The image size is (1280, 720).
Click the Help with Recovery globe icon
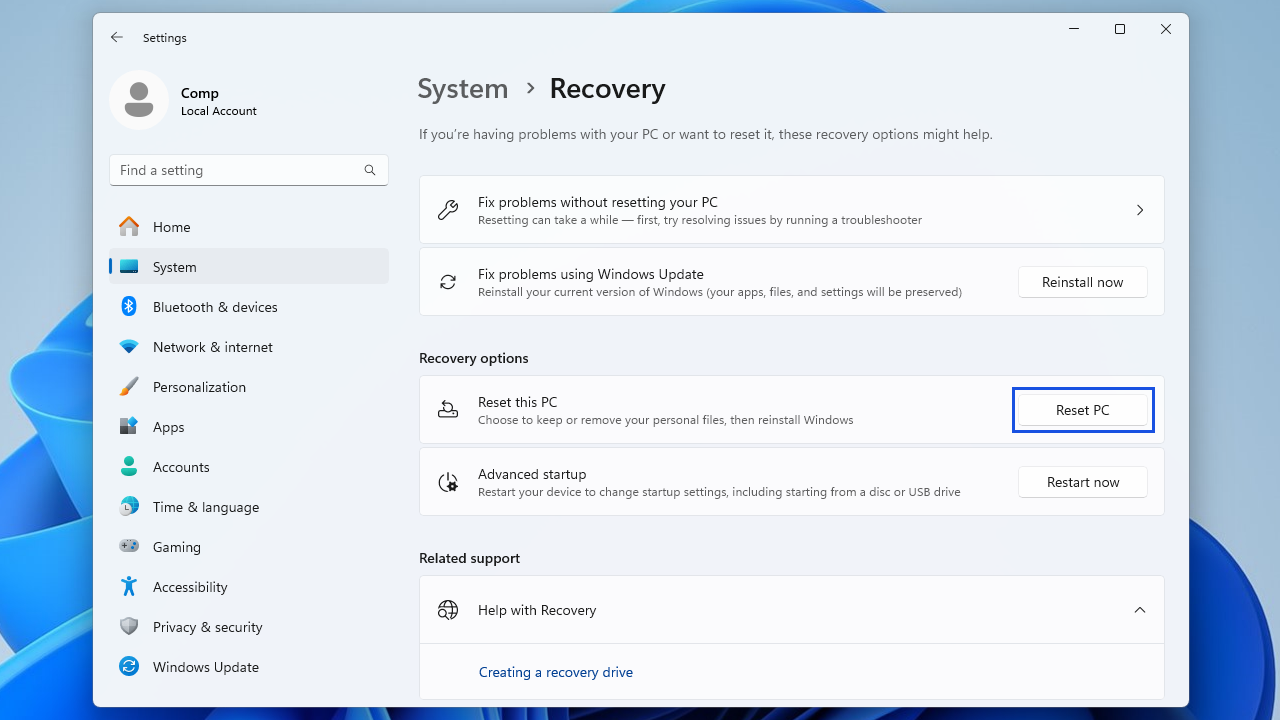click(448, 610)
